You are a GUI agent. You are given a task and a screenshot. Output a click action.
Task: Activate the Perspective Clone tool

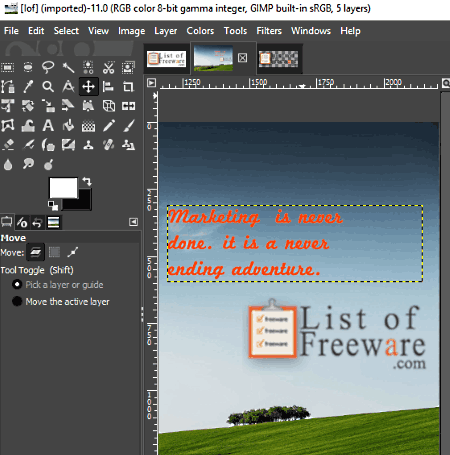tap(128, 145)
